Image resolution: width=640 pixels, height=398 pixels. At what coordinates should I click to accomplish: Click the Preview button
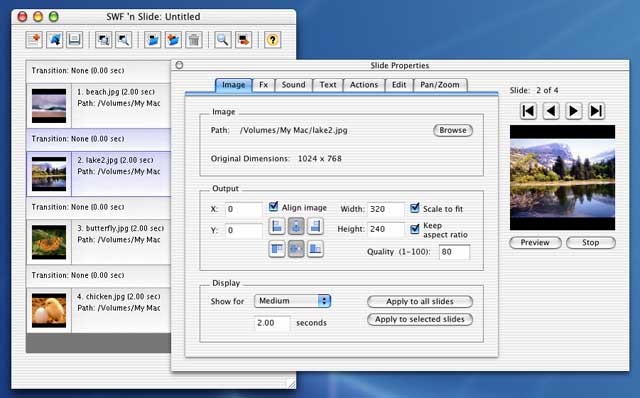(535, 242)
